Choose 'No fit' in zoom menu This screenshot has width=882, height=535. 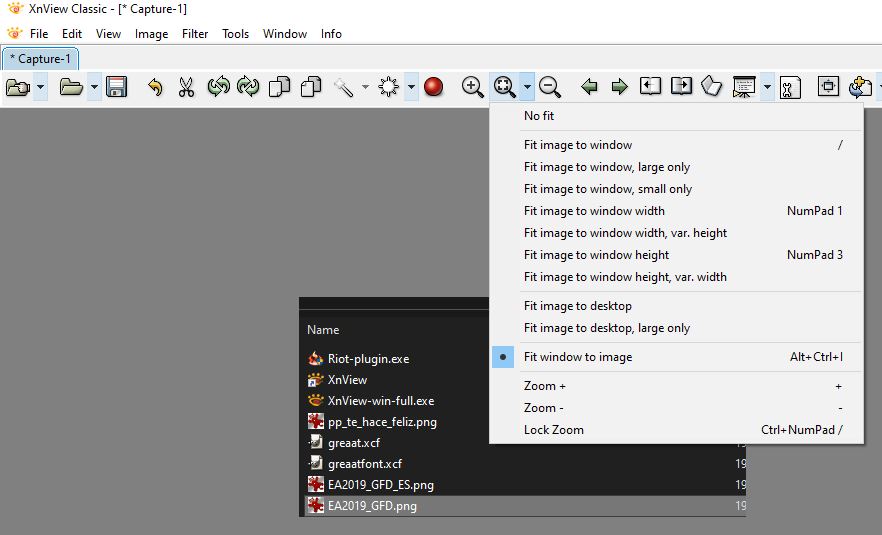point(539,116)
